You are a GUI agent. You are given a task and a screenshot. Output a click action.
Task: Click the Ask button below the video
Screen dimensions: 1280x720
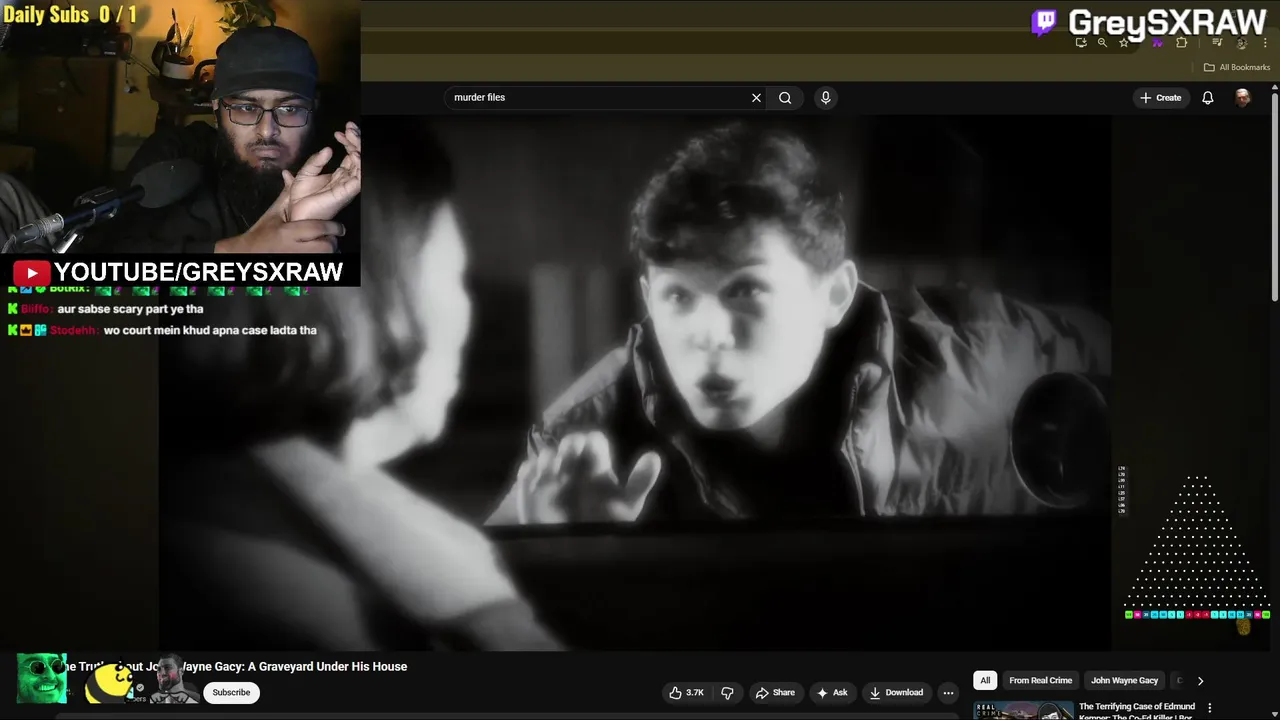click(x=832, y=692)
